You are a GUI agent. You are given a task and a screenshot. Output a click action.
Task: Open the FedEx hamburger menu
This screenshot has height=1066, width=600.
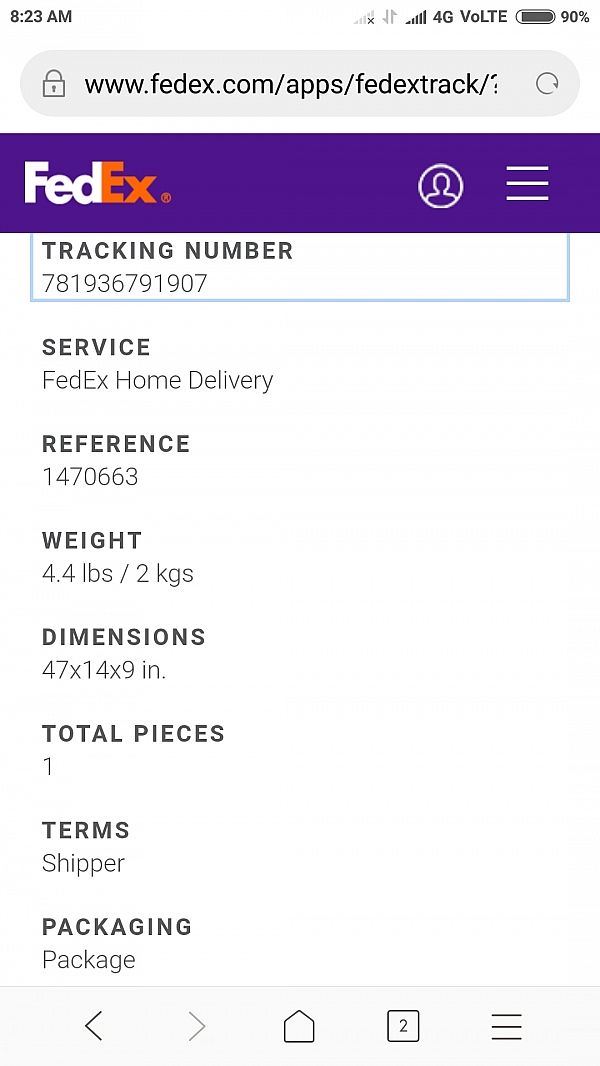527,184
